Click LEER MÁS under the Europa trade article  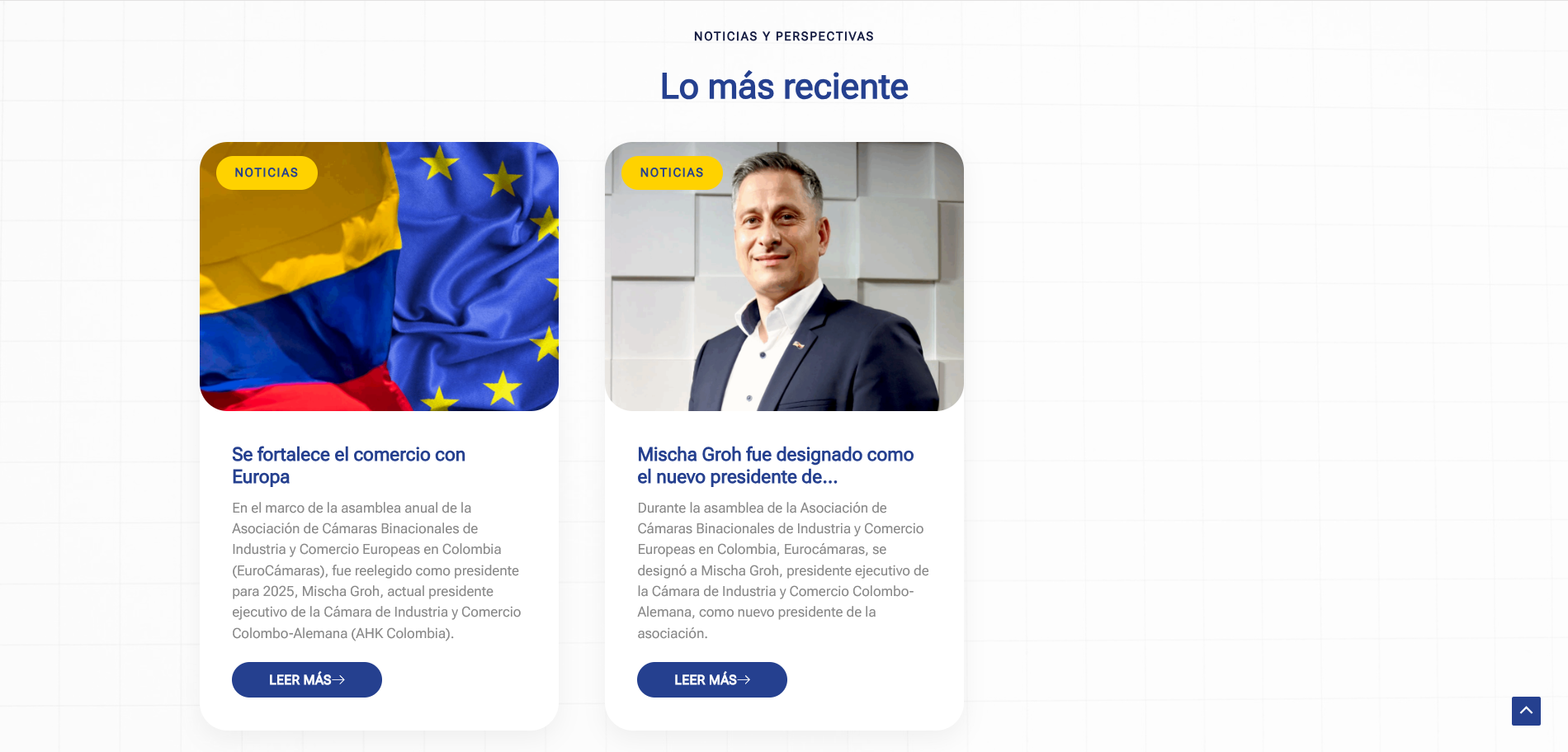pos(307,679)
